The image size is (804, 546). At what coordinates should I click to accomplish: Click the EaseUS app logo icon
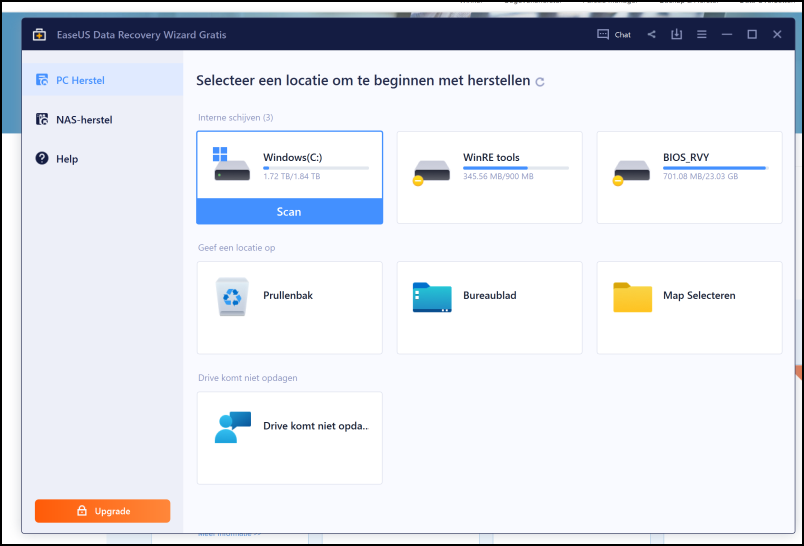click(x=39, y=34)
